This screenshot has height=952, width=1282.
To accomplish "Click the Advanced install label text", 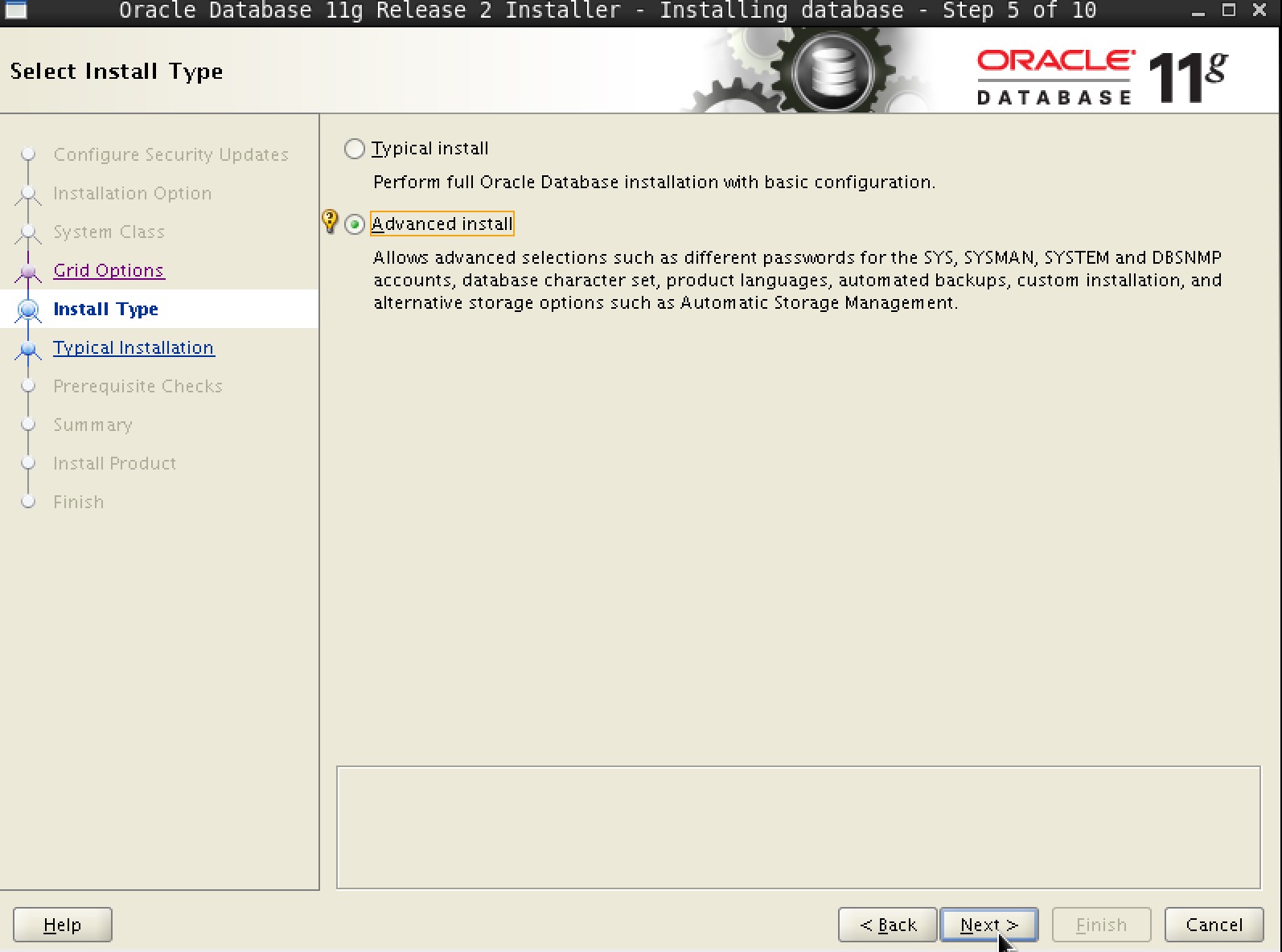I will click(x=442, y=224).
